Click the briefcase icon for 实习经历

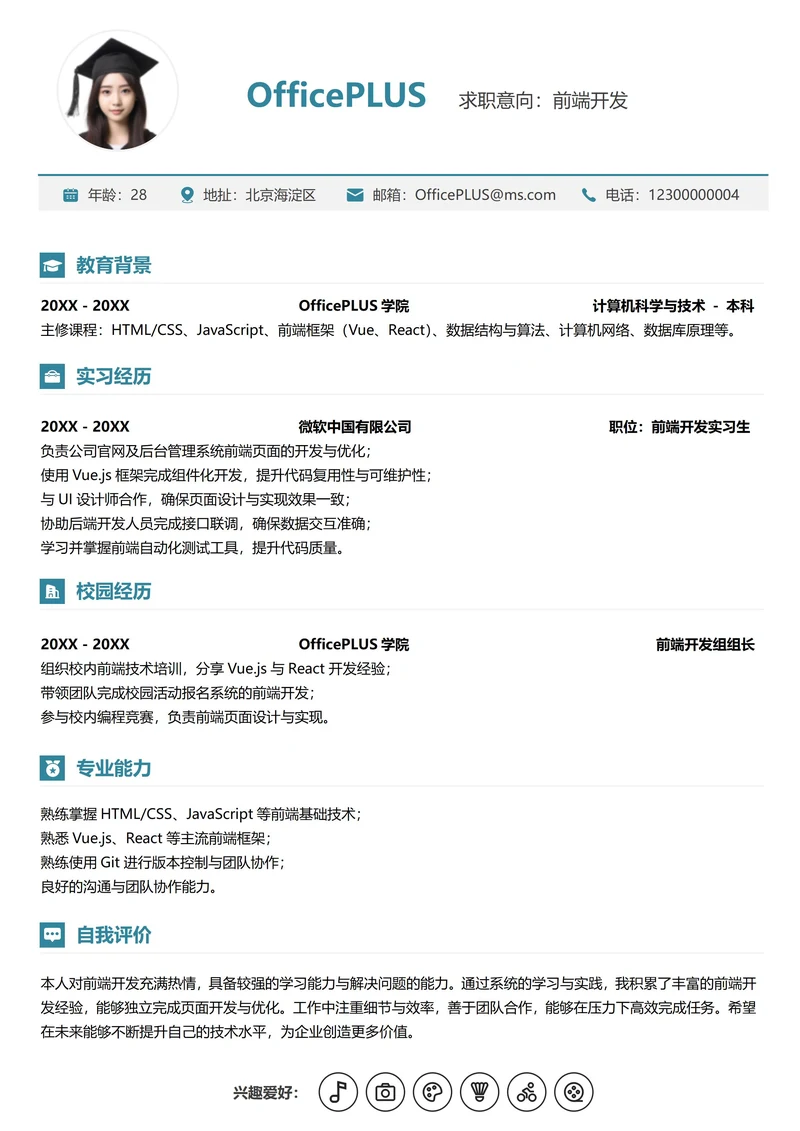[51, 377]
